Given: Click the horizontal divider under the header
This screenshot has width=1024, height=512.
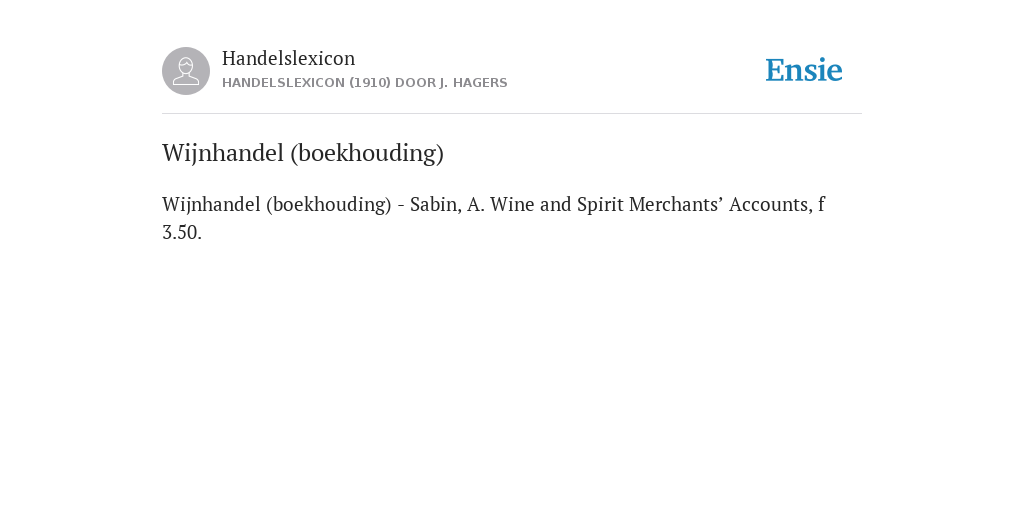Looking at the screenshot, I should tap(512, 114).
